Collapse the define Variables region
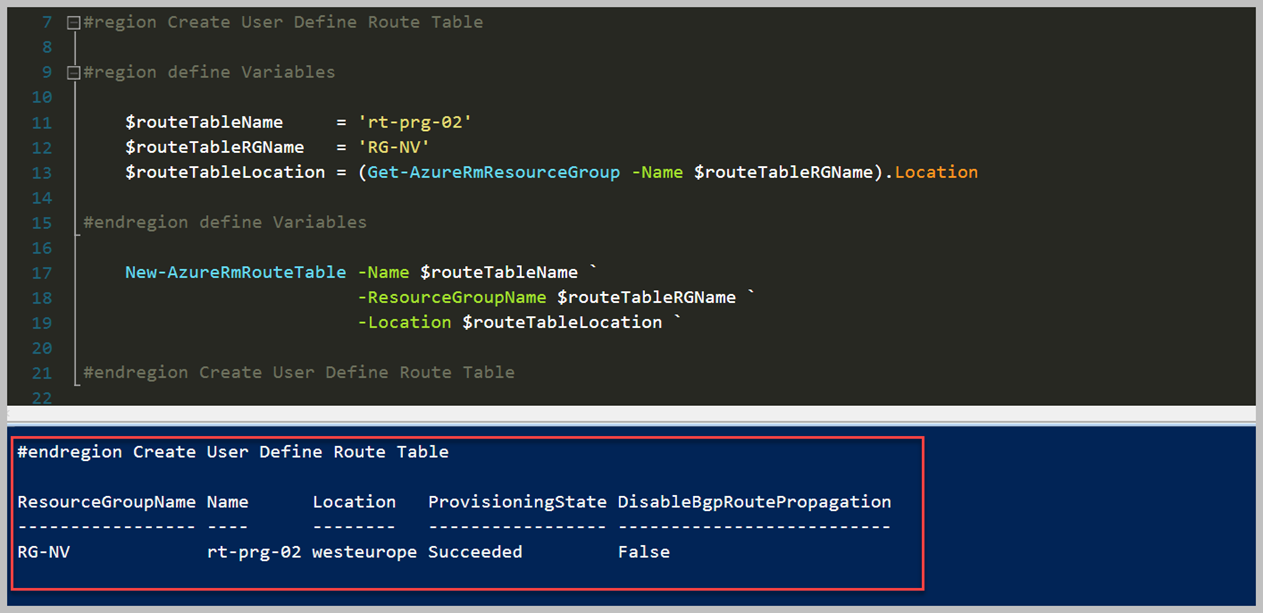The image size is (1263, 613). coord(73,72)
